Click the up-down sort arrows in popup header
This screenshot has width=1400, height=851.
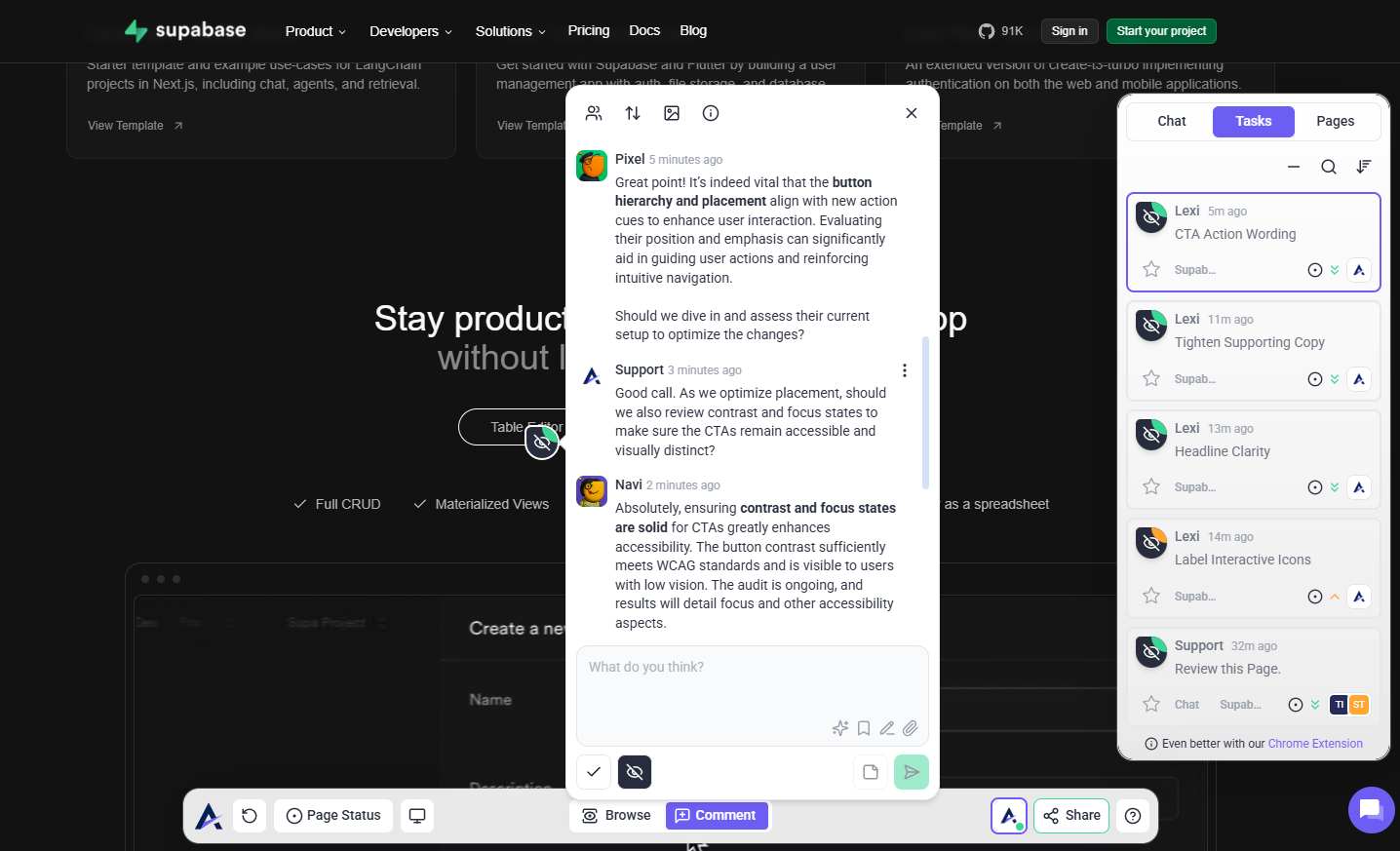coord(633,113)
